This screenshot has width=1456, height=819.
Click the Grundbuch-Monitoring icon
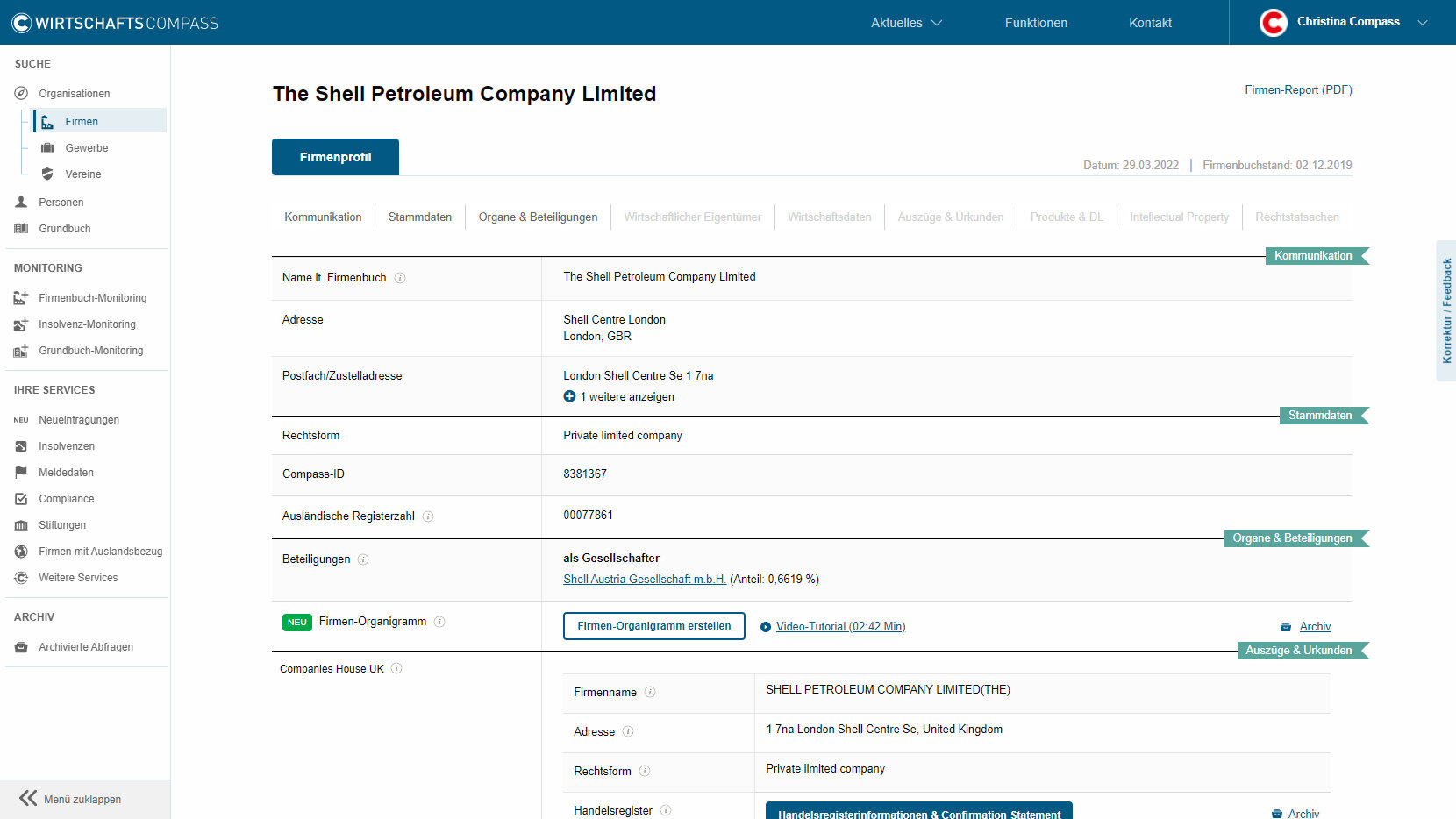tap(21, 351)
